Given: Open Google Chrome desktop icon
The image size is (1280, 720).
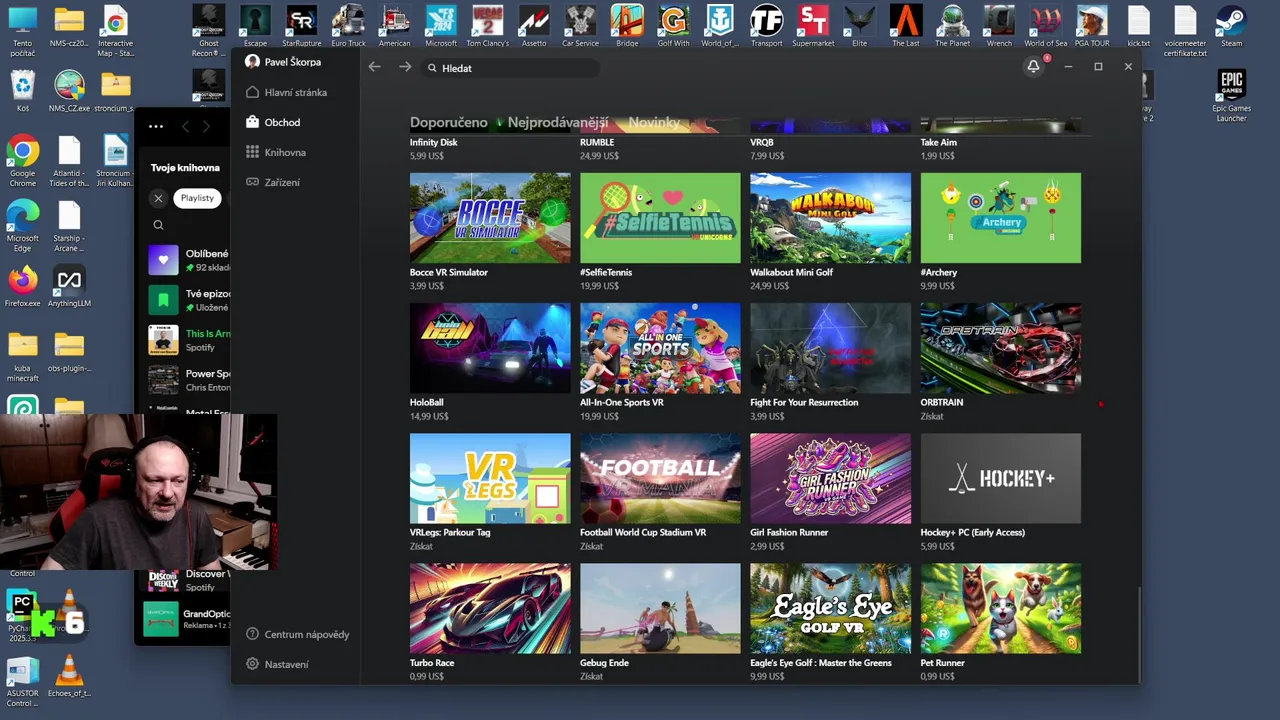Looking at the screenshot, I should tap(22, 162).
